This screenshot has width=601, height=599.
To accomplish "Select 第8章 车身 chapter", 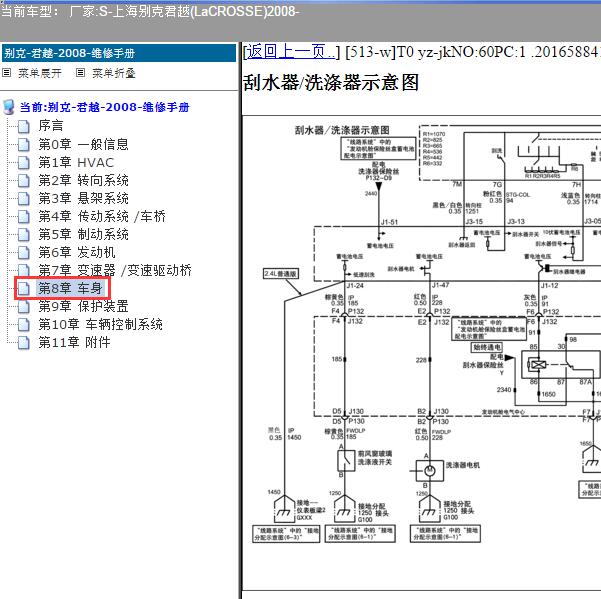I will (x=70, y=288).
